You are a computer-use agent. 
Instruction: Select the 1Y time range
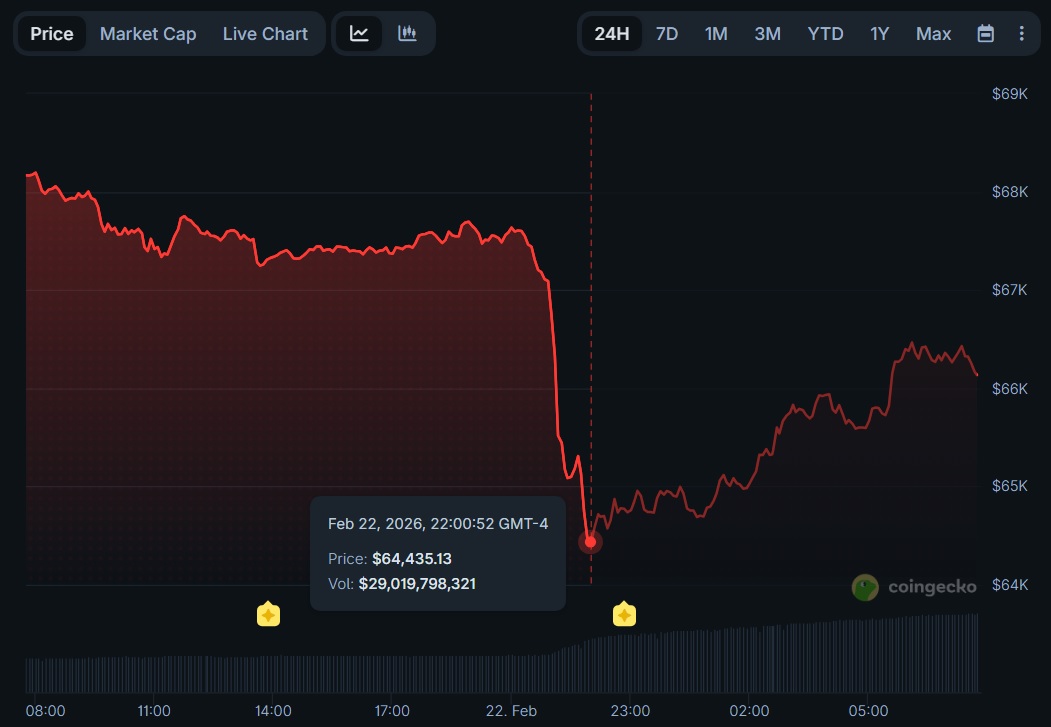tap(879, 33)
